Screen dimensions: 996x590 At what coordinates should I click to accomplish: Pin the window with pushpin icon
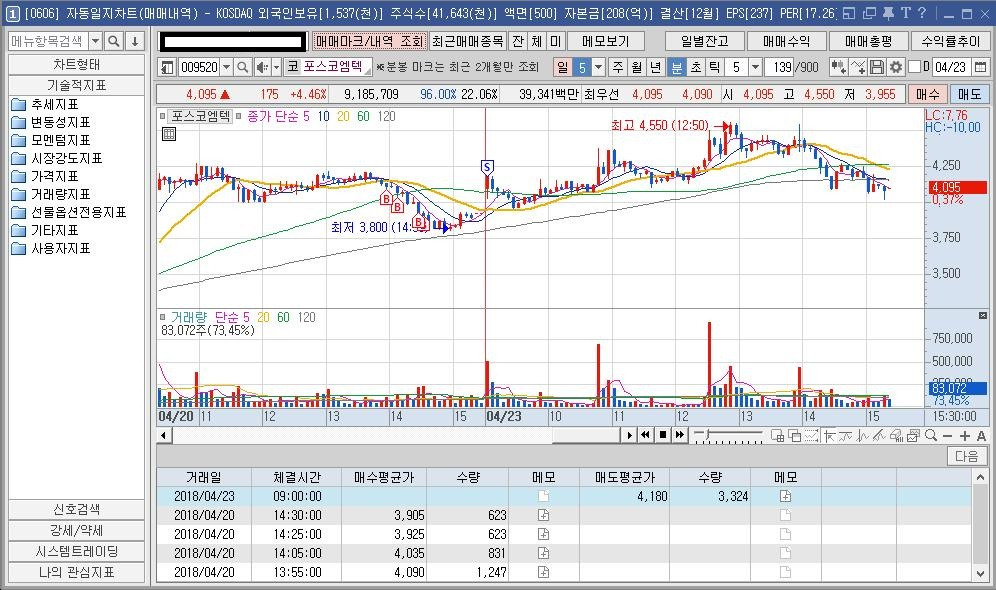pos(888,13)
